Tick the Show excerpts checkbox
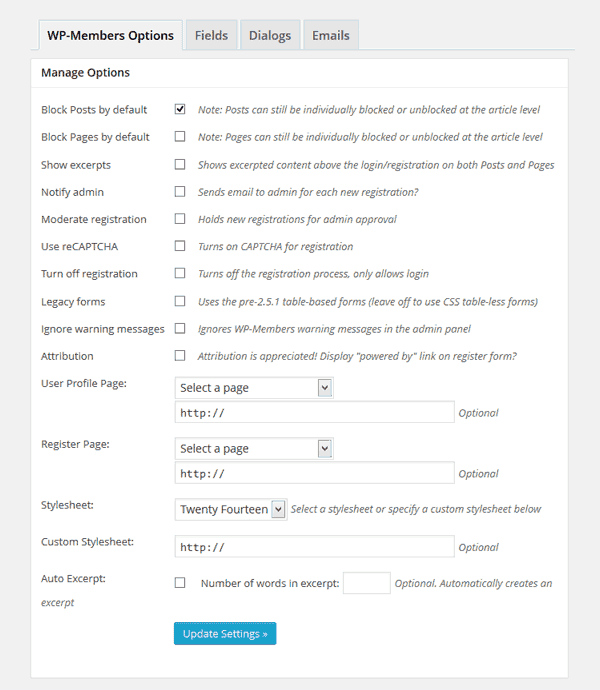 (180, 164)
